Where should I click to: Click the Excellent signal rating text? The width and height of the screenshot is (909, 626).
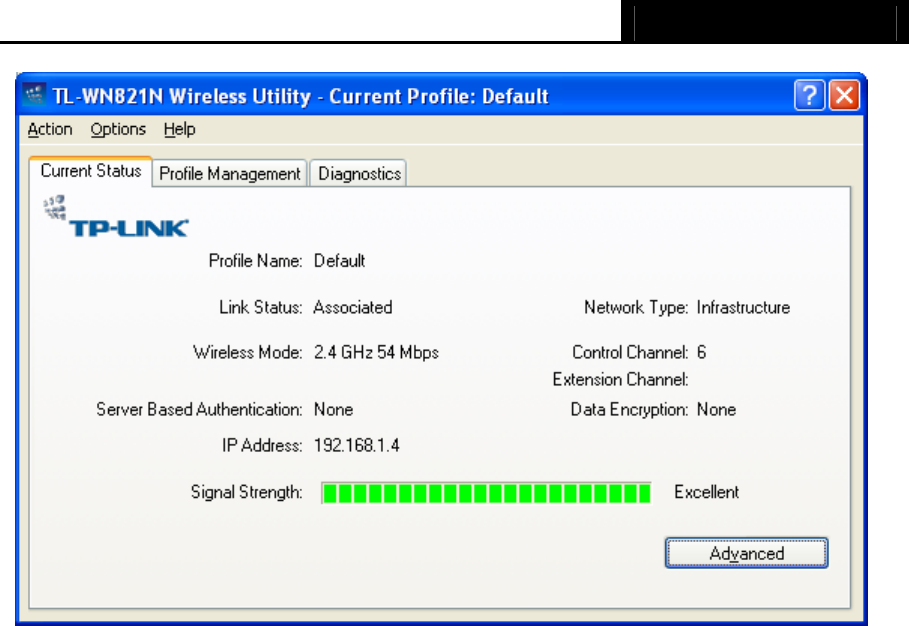coord(706,492)
